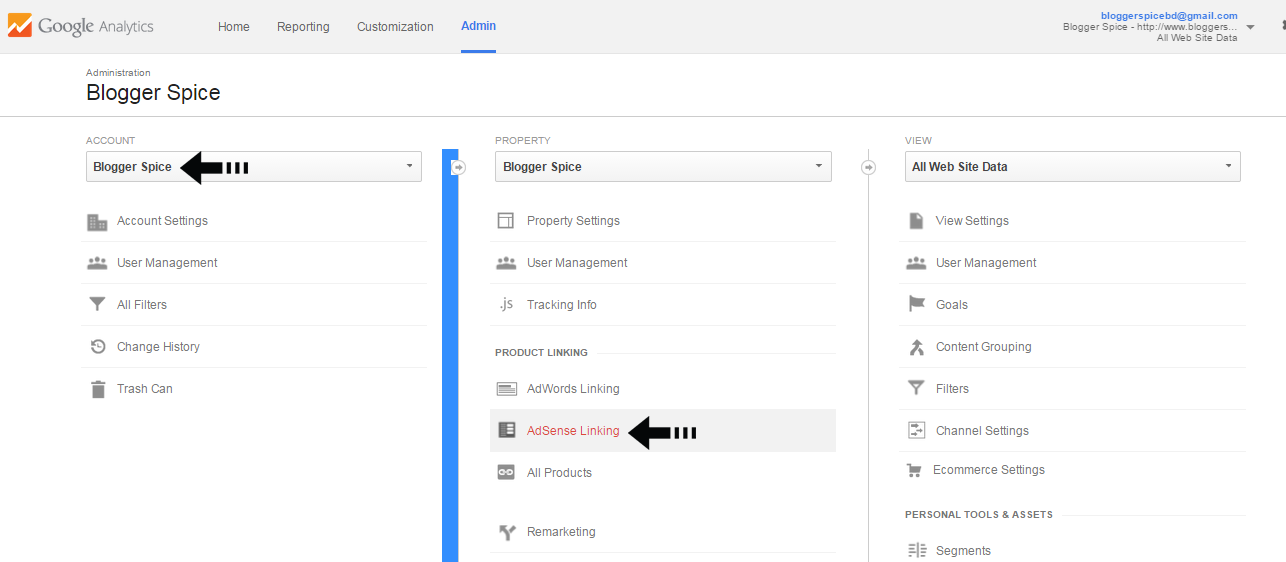The width and height of the screenshot is (1286, 562).
Task: Click the All Filters funnel icon
Action: point(97,305)
